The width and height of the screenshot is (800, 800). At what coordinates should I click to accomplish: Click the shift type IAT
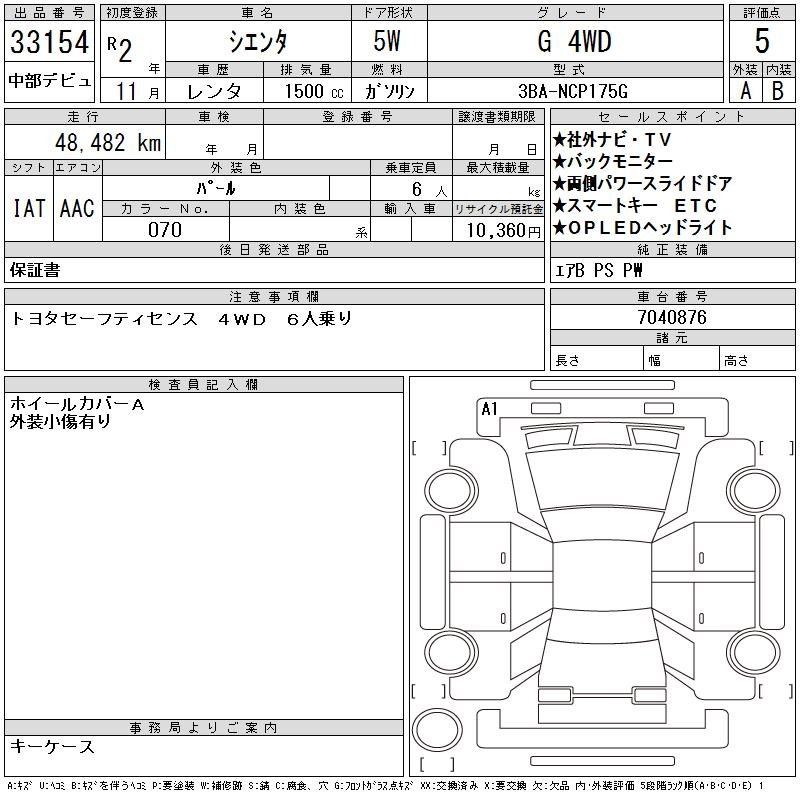click(x=29, y=208)
